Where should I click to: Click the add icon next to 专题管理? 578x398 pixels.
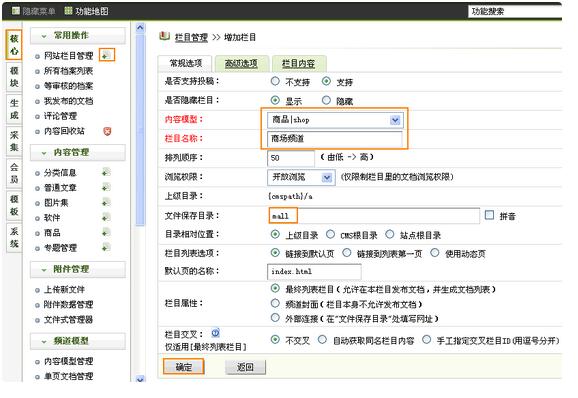point(106,248)
